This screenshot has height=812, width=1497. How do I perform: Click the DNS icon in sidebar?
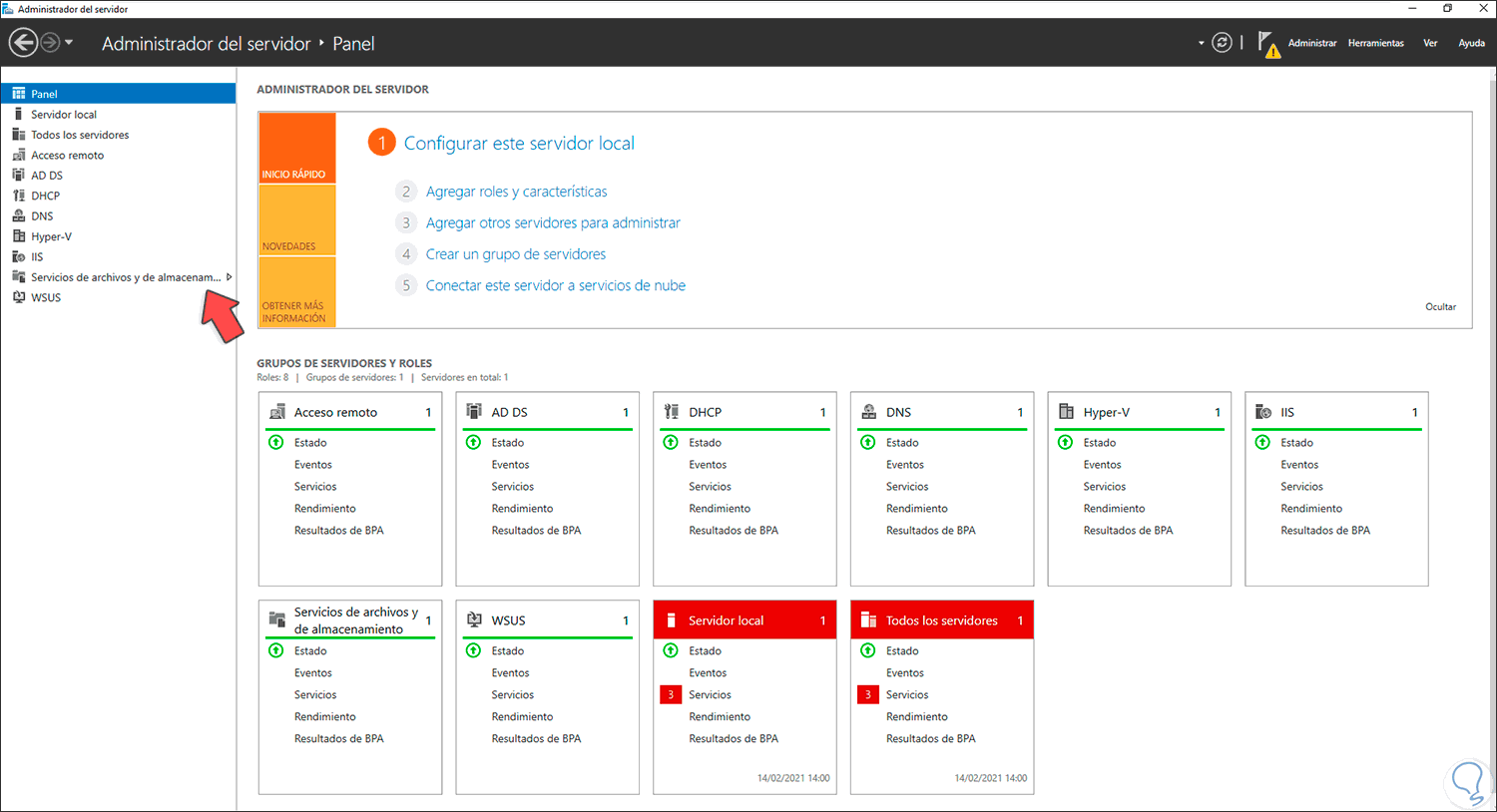[x=18, y=215]
